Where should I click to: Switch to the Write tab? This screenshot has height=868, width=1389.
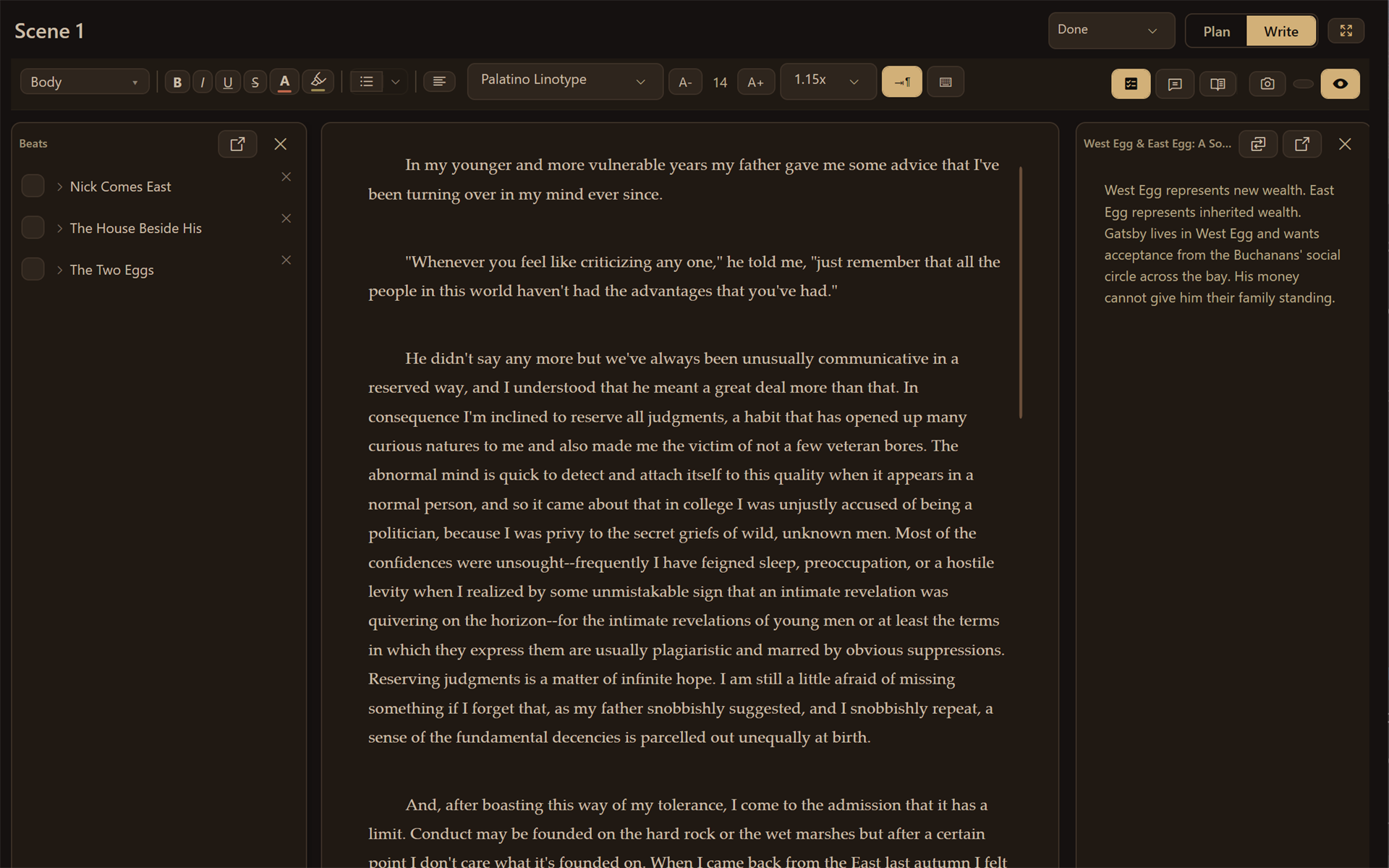[x=1280, y=31]
